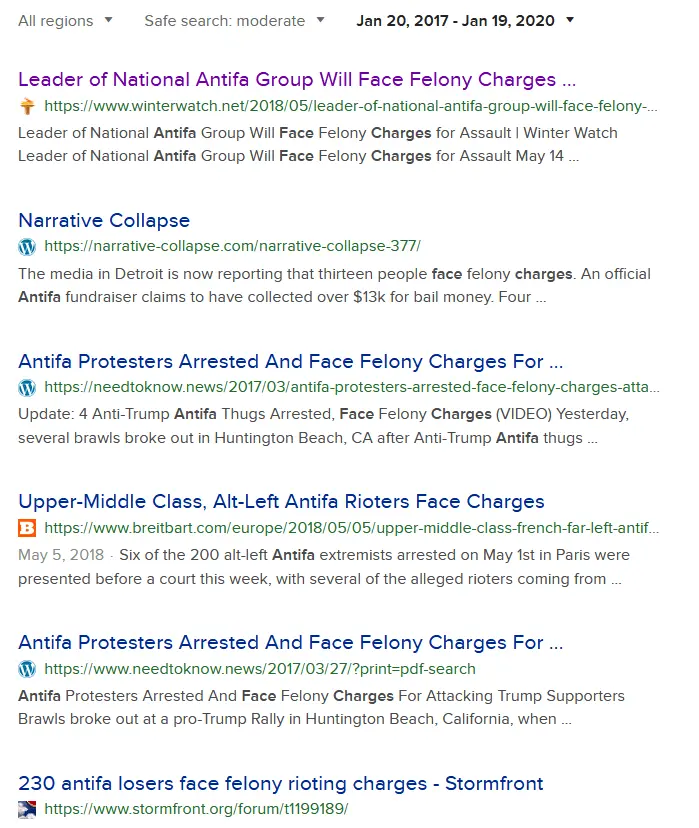Open 'Upper-Middle Class, Alt-Left Antifa Rioters' result
Image resolution: width=699 pixels, height=828 pixels.
[x=281, y=502]
